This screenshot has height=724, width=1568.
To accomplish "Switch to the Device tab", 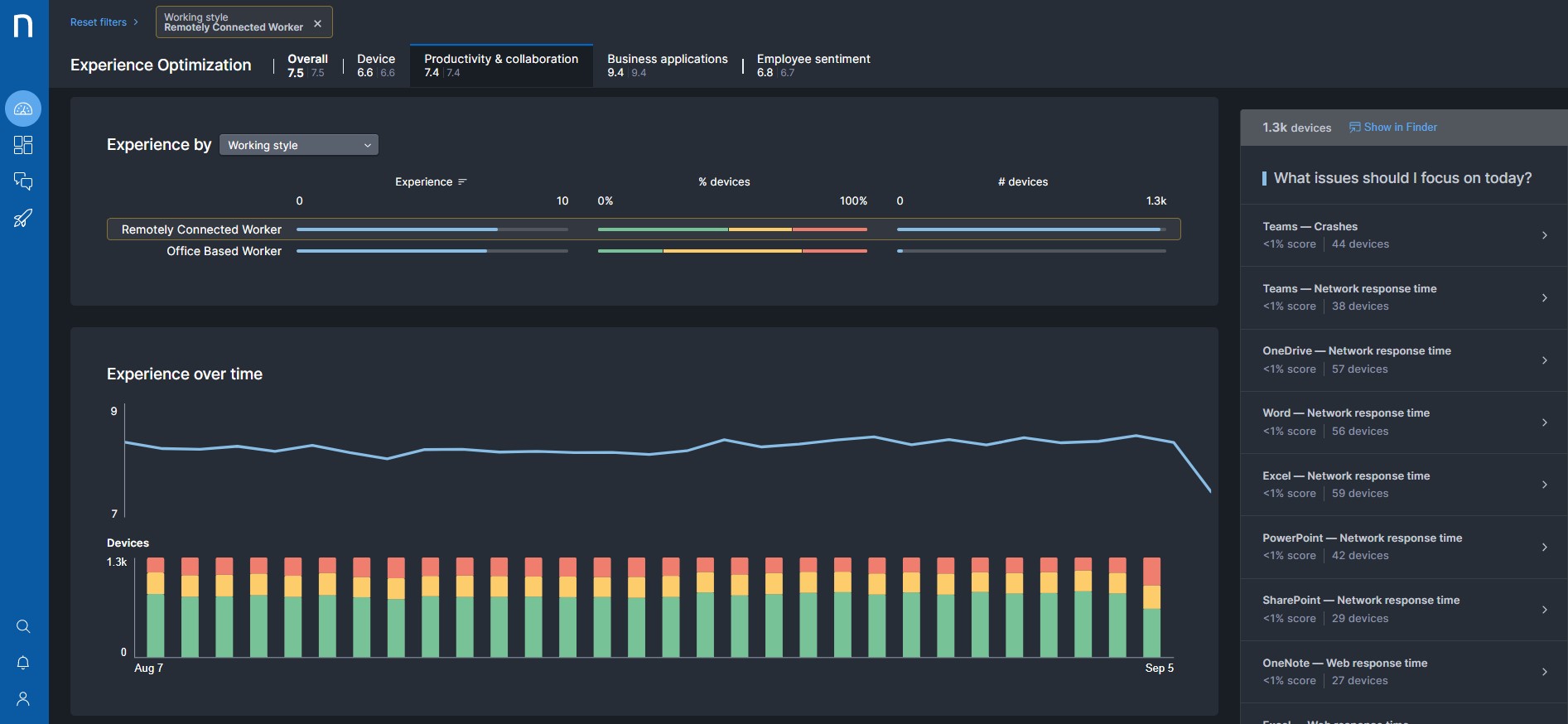I will click(376, 65).
